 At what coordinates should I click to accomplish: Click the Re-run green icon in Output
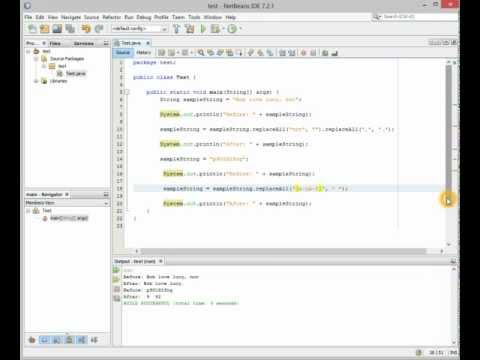pos(116,270)
